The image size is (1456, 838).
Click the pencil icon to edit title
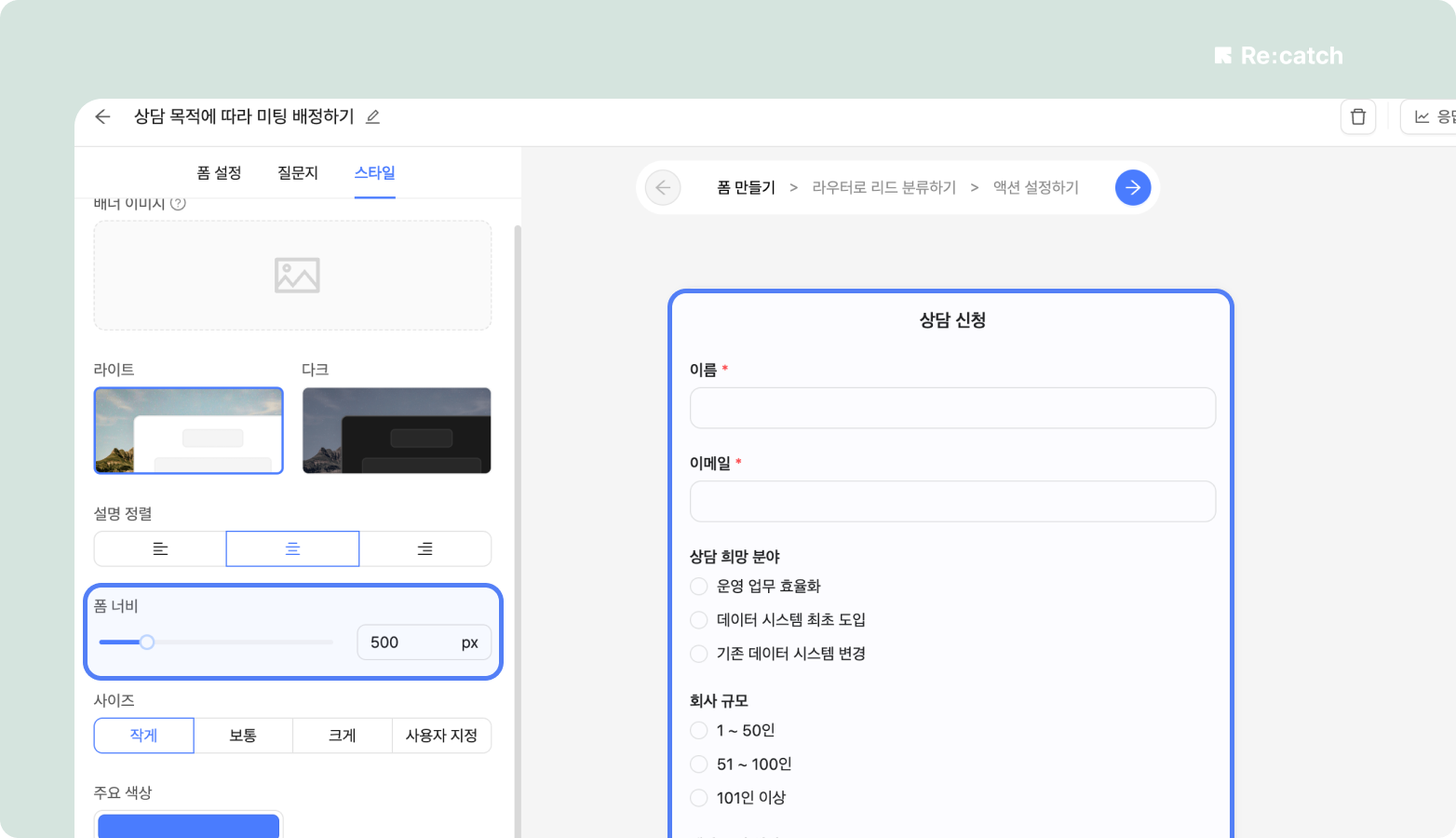point(372,116)
